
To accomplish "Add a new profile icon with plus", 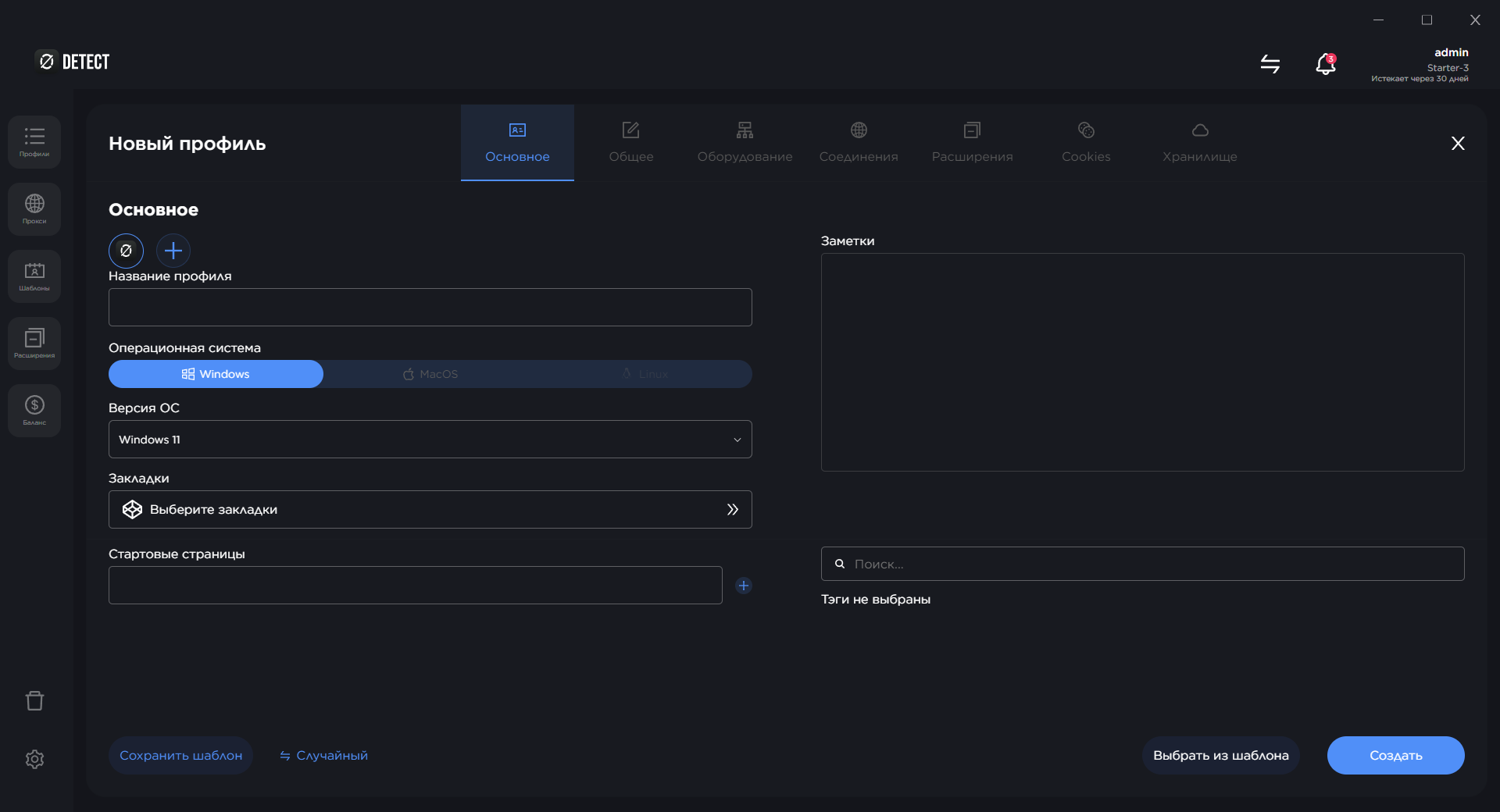I will tap(173, 251).
